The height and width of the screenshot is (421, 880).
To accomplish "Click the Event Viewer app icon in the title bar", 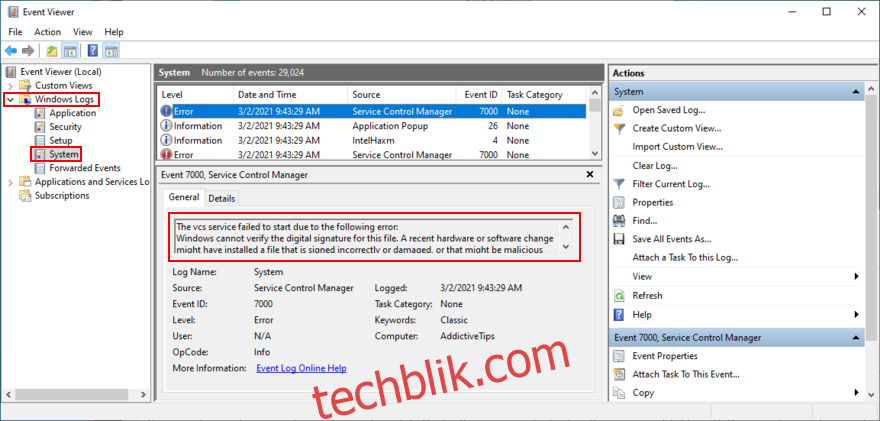I will 13,12.
